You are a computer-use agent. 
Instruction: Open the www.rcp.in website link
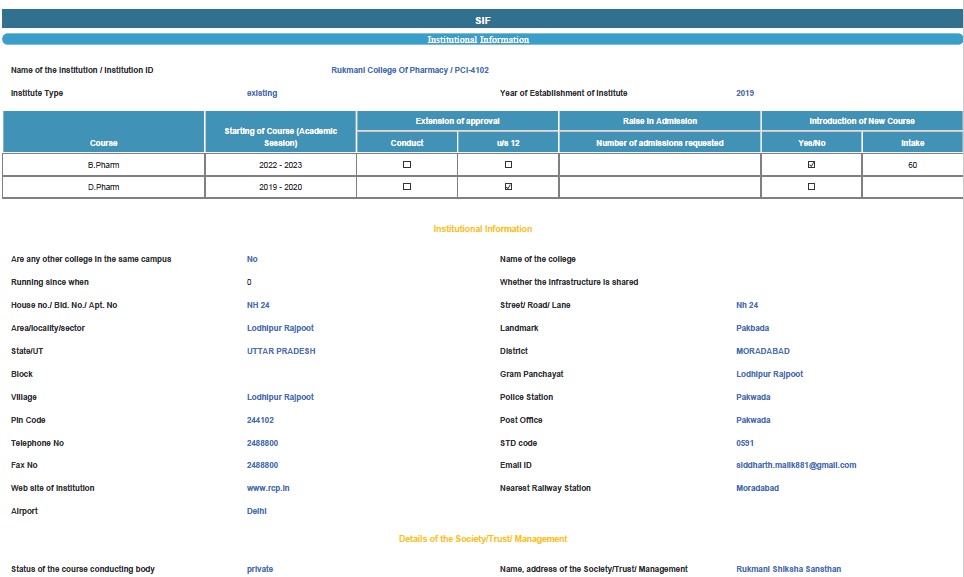point(268,488)
